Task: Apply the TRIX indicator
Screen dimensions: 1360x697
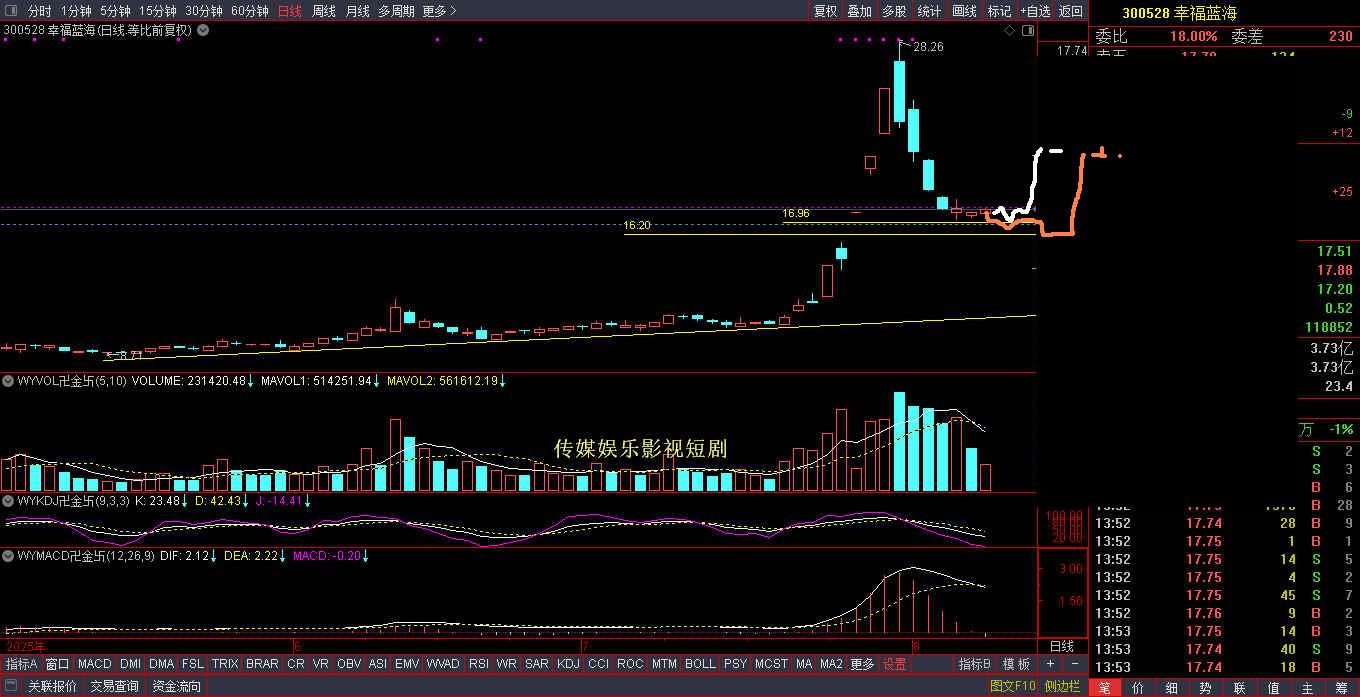Action: pyautogui.click(x=225, y=664)
